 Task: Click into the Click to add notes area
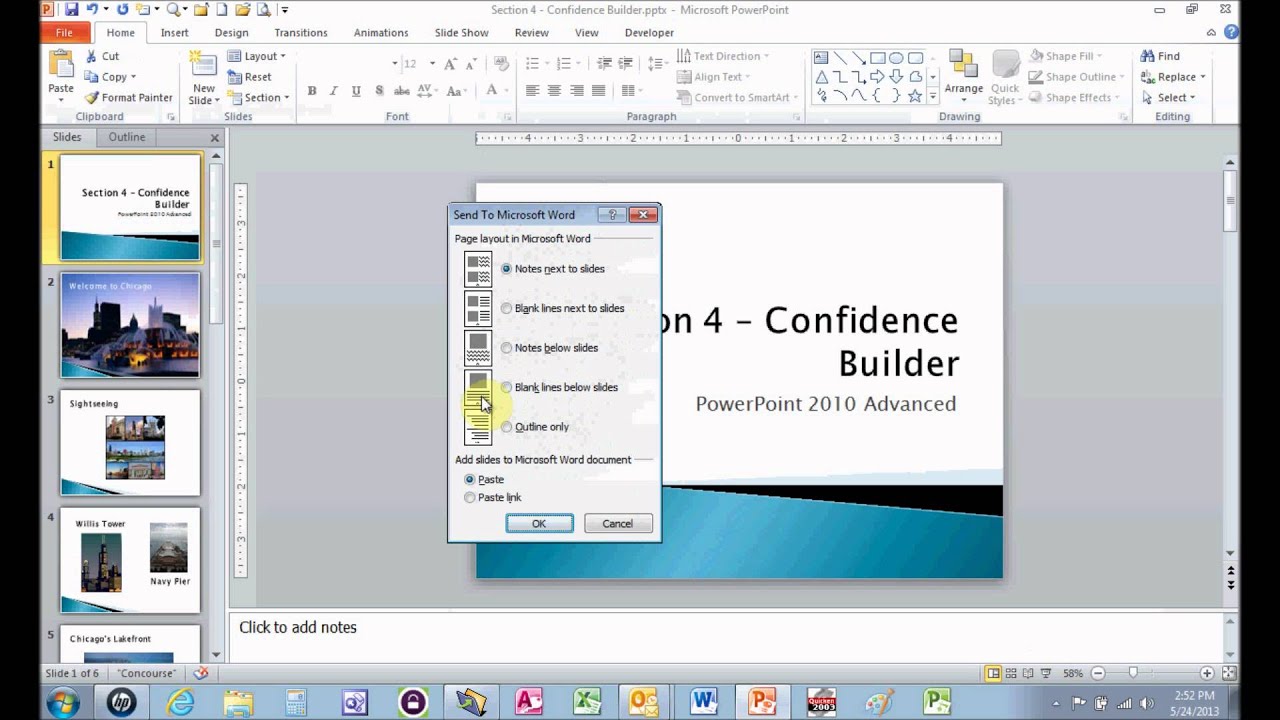(x=727, y=637)
